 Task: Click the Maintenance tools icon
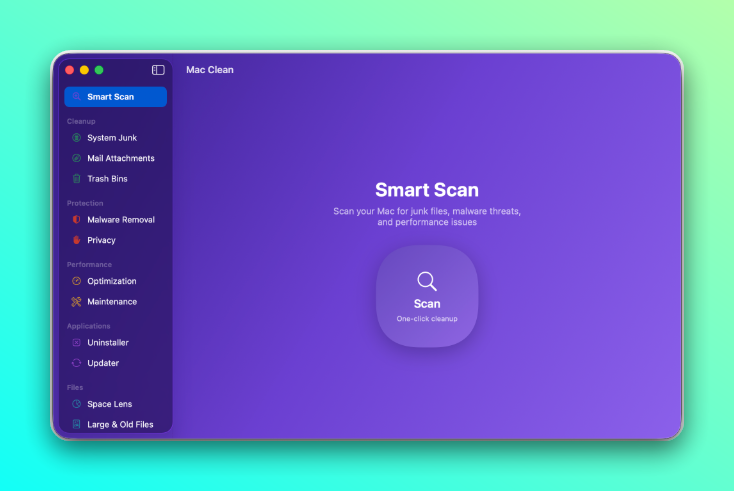coord(76,301)
